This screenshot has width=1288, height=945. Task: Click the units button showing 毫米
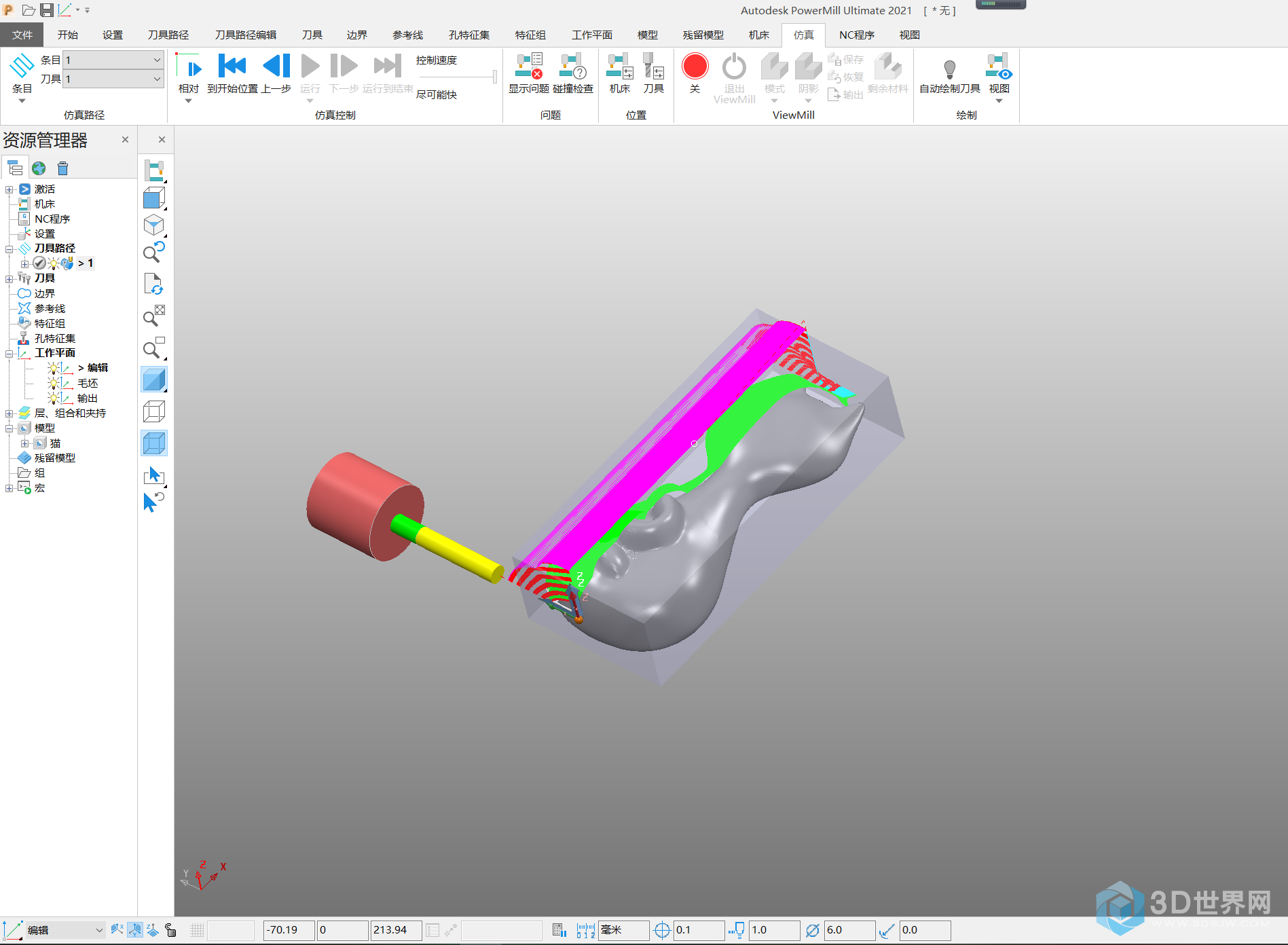point(623,930)
